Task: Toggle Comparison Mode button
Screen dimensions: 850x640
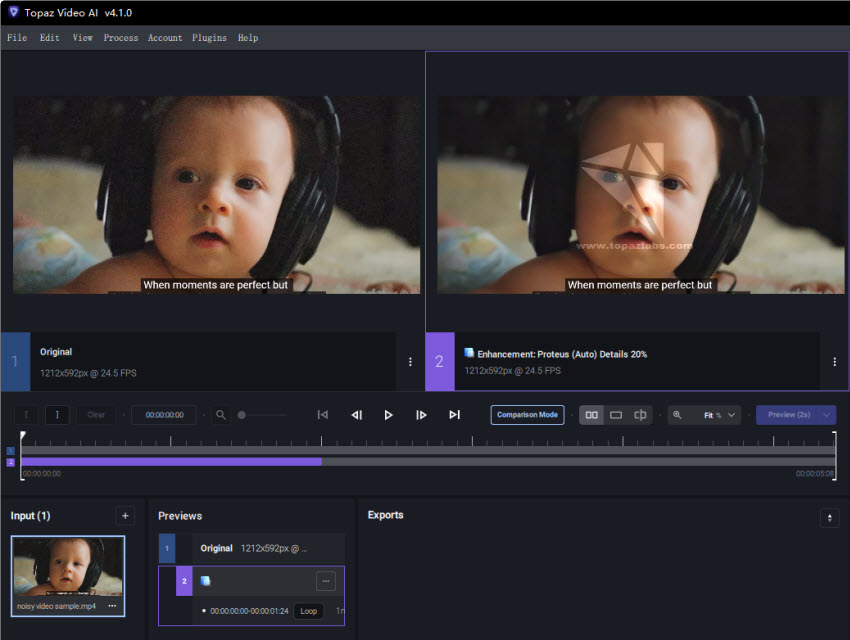Action: click(527, 415)
